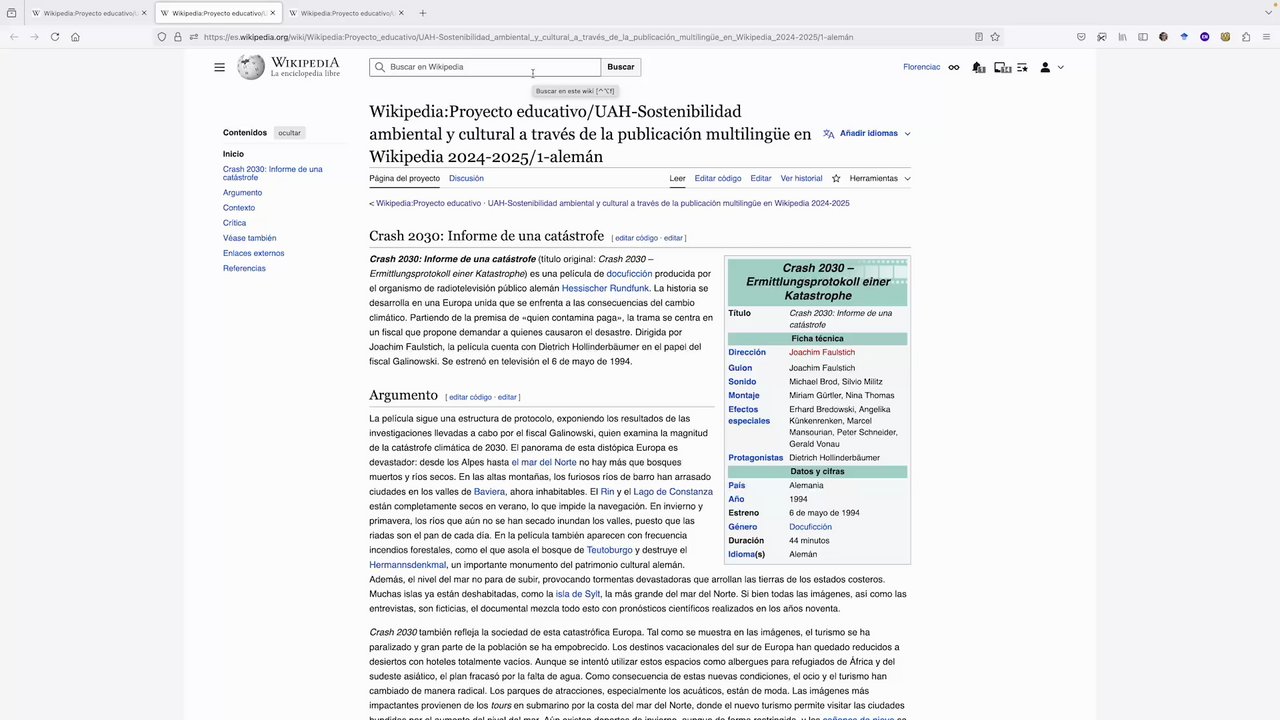Jump to Referencias in contents
This screenshot has width=1280, height=720.
point(244,268)
